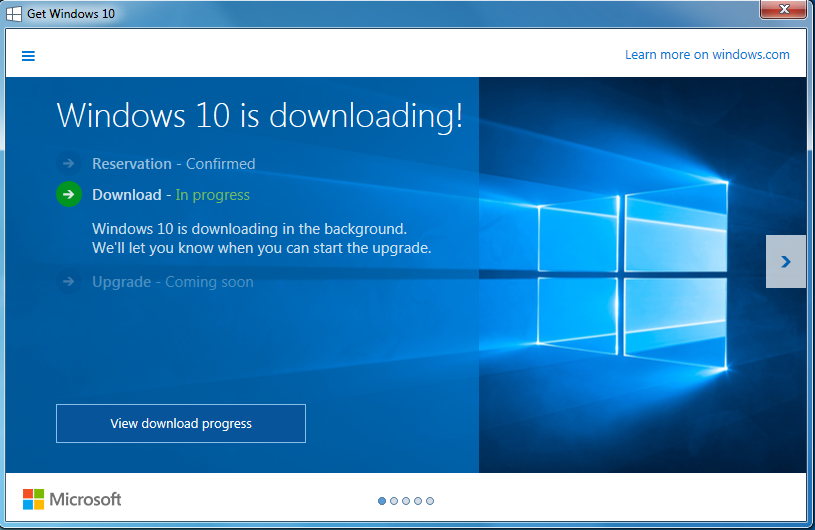Click the 'Download - In progress' text
The width and height of the screenshot is (815, 530).
pos(171,195)
